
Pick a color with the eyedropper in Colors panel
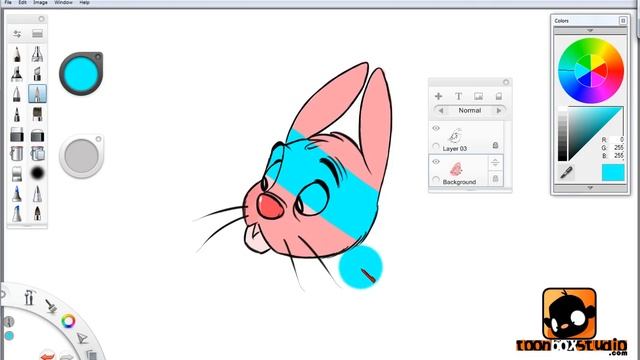[566, 172]
